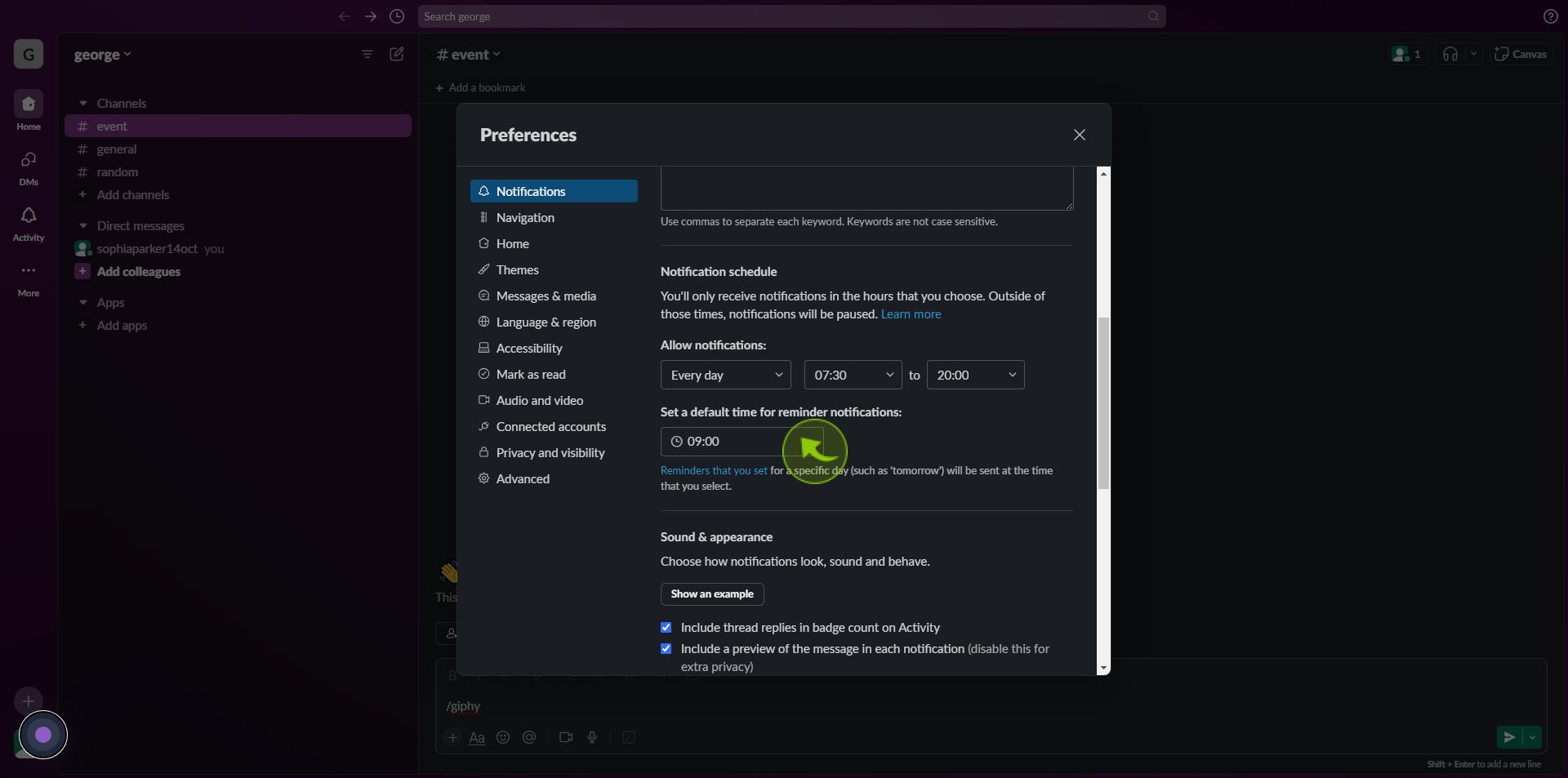Click the preferences scrollbar thumb

(x=1103, y=403)
